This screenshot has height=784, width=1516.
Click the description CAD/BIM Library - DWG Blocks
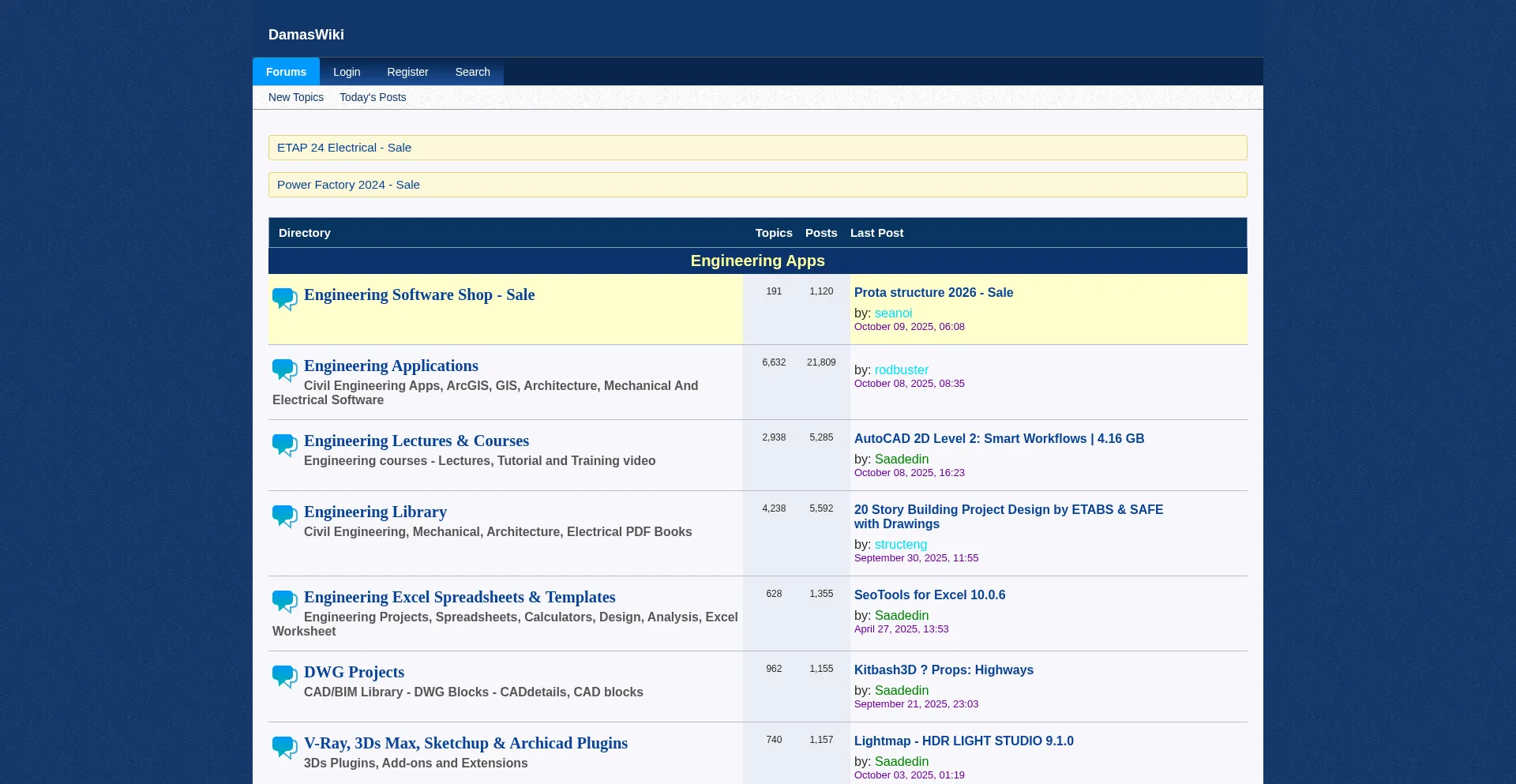474,692
